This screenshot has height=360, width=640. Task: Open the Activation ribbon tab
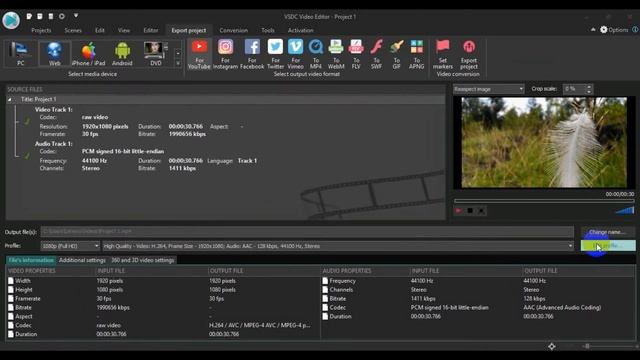(x=300, y=31)
